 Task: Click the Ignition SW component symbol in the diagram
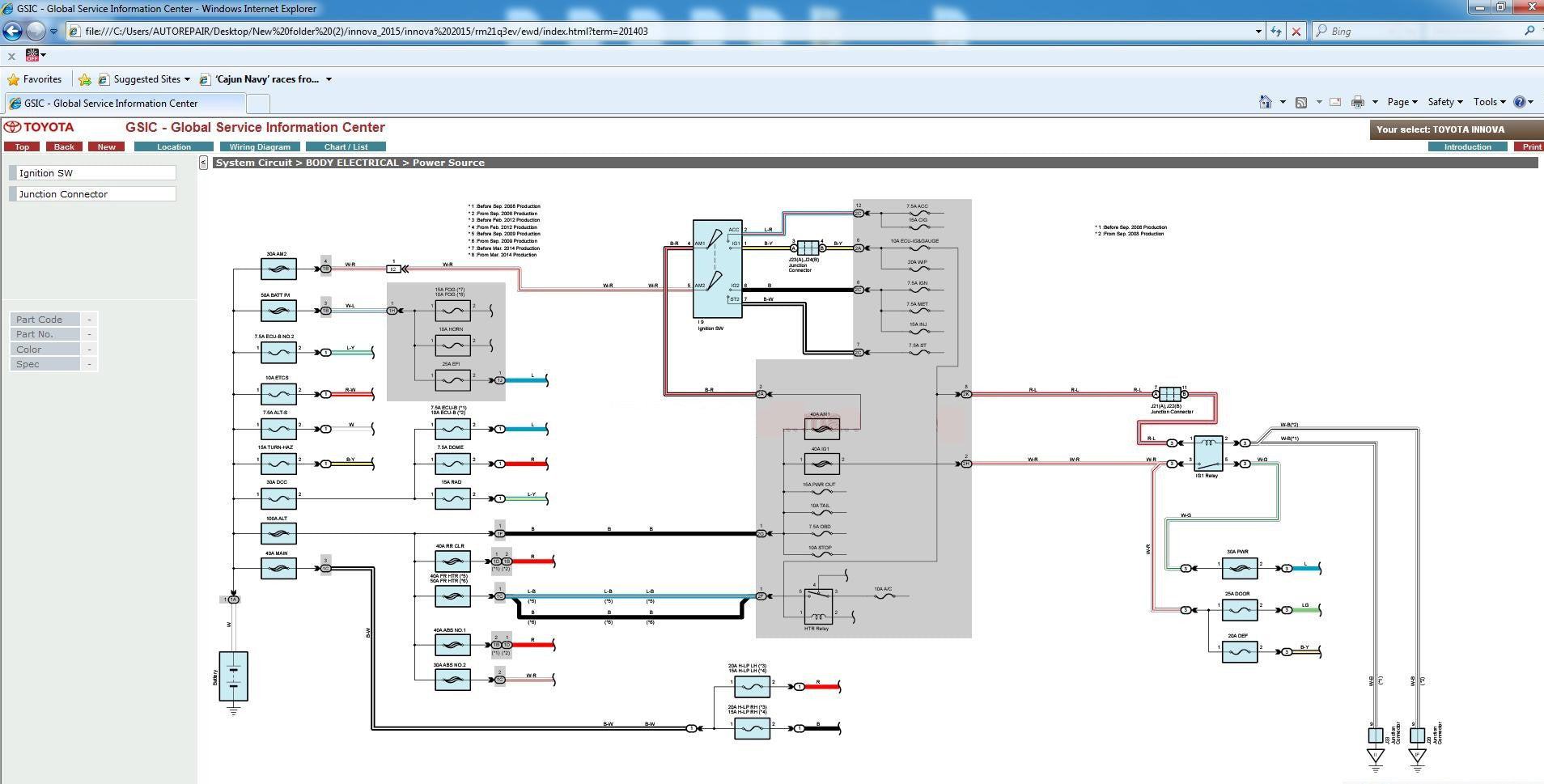[x=717, y=269]
